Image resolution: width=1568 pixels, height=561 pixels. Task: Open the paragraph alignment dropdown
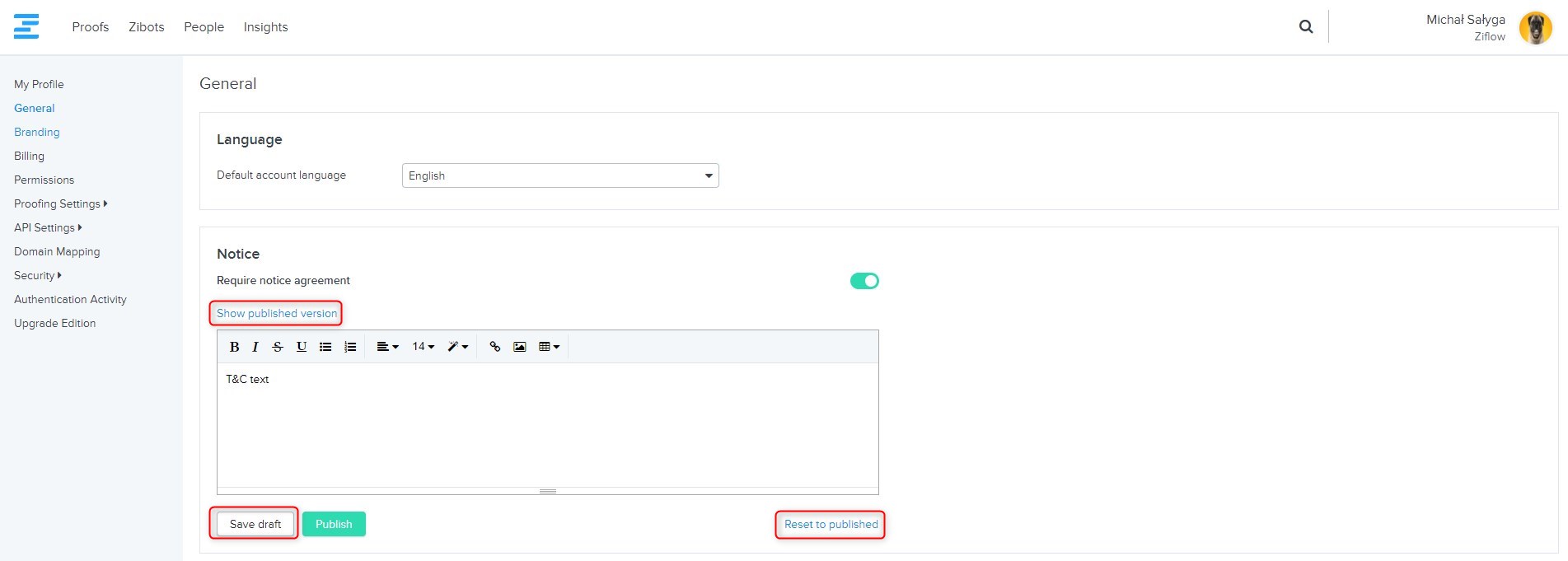387,347
